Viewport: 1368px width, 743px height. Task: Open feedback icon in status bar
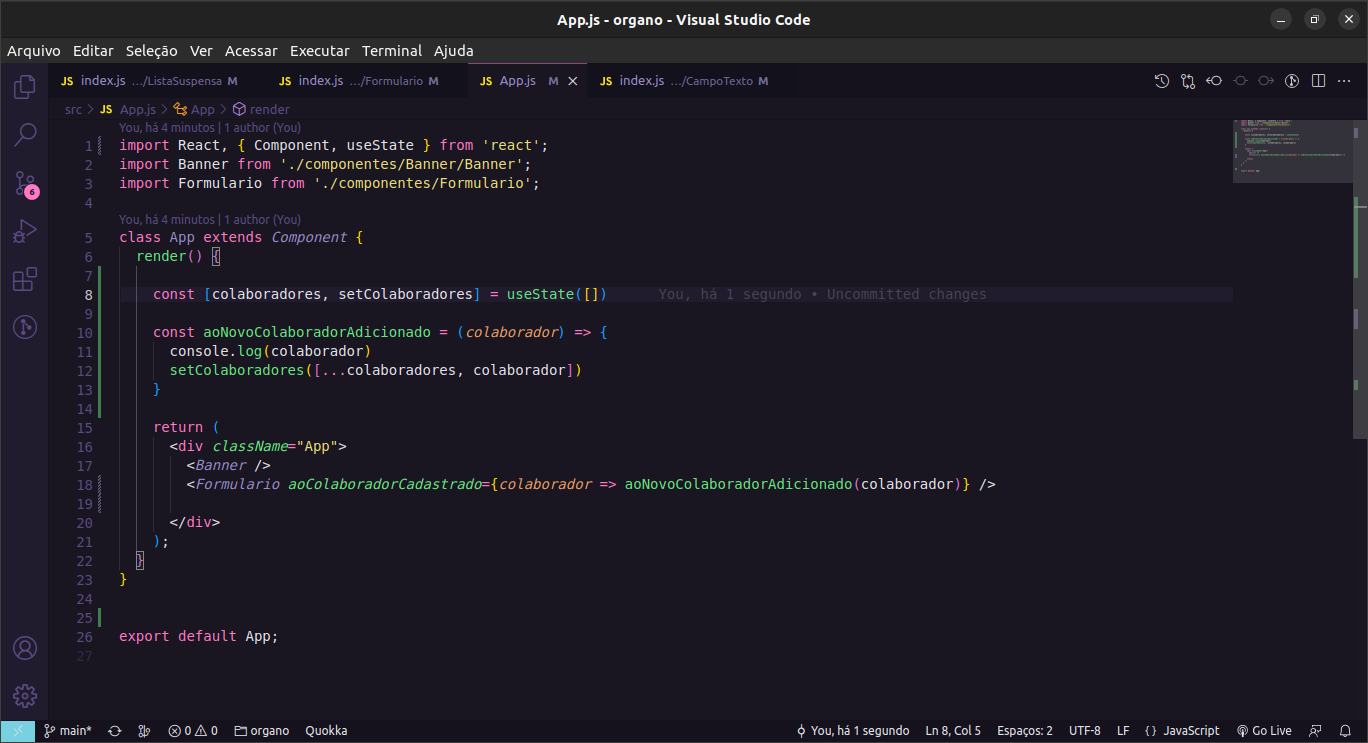1316,731
